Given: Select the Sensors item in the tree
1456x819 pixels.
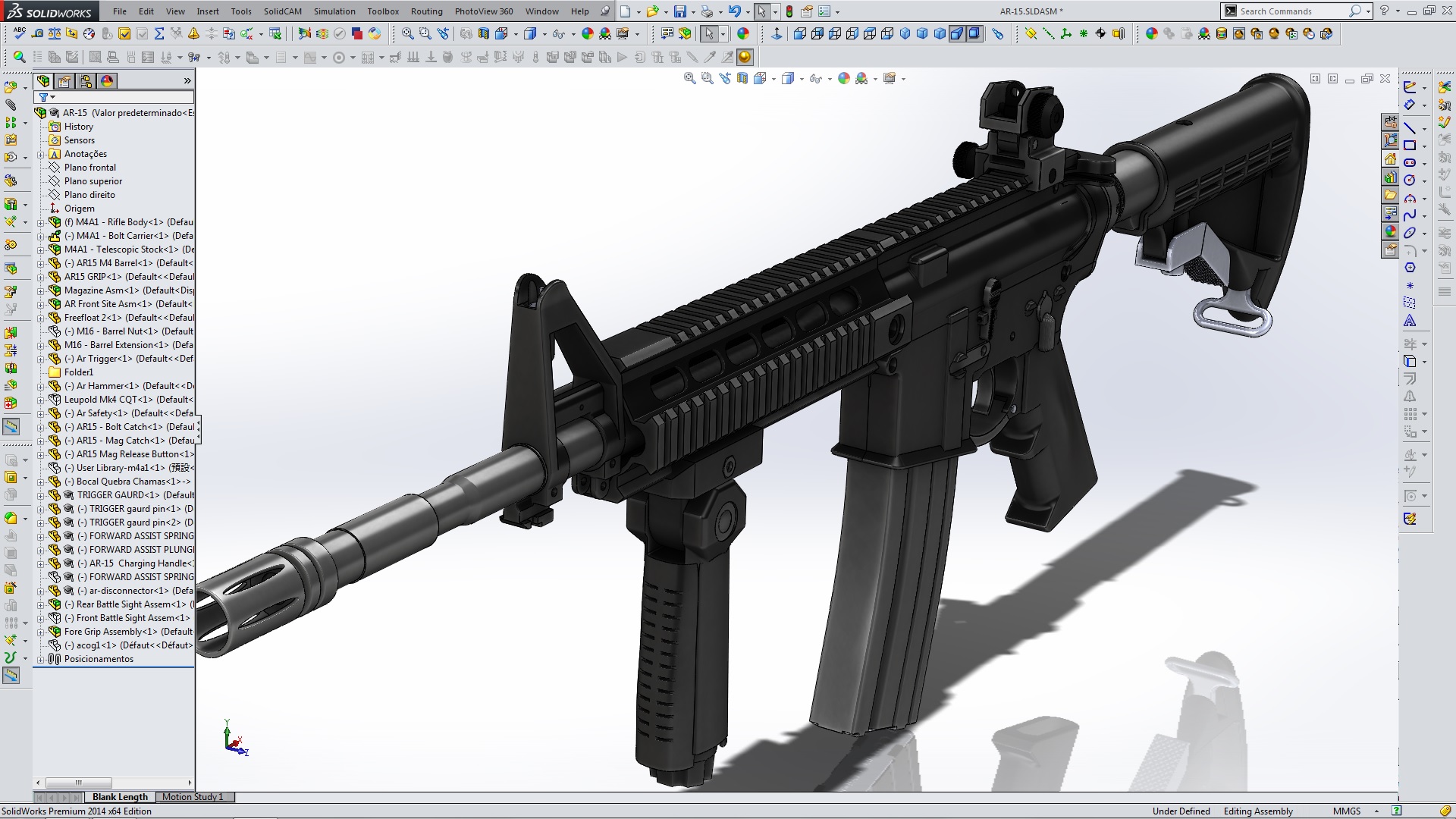Looking at the screenshot, I should tap(79, 140).
